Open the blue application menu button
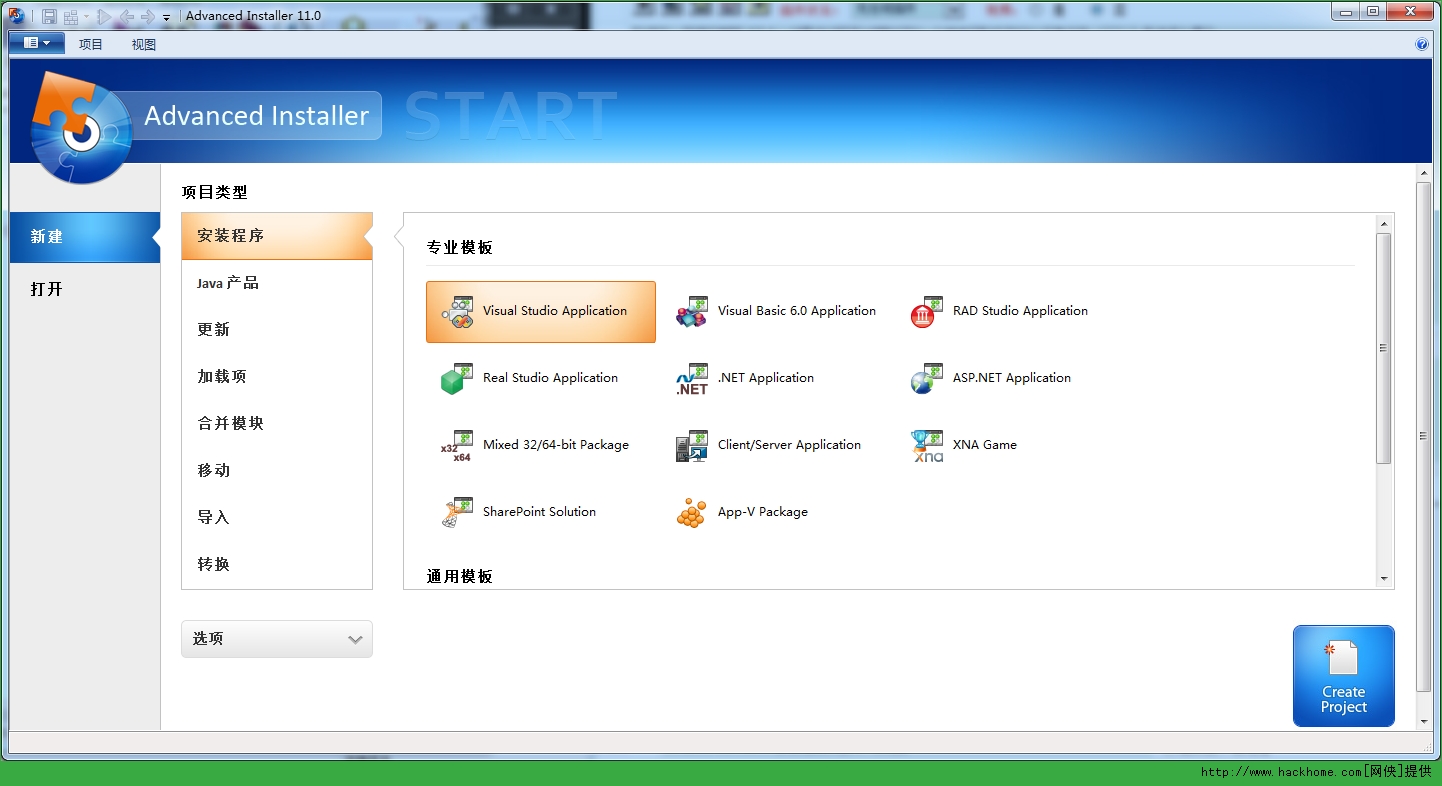 pyautogui.click(x=37, y=43)
